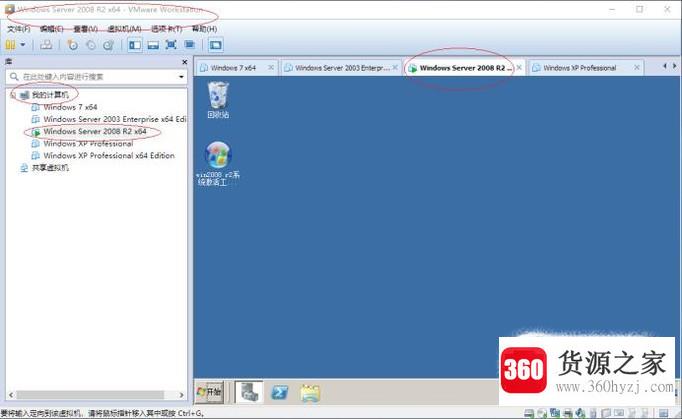Select Windows 7 x64 in the library tree
Viewport: 682px width, 419px height.
pos(70,107)
